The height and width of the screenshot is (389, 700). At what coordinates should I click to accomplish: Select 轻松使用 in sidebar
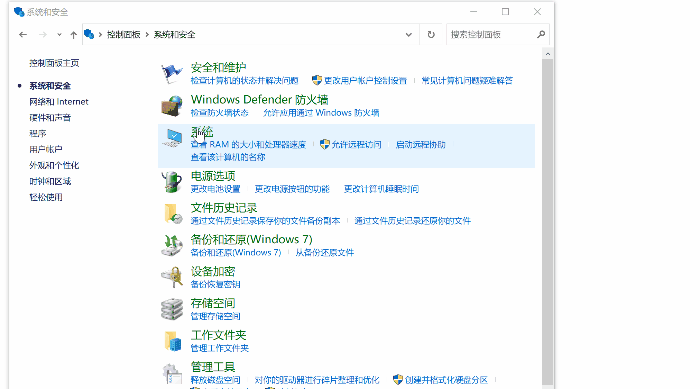click(46, 197)
